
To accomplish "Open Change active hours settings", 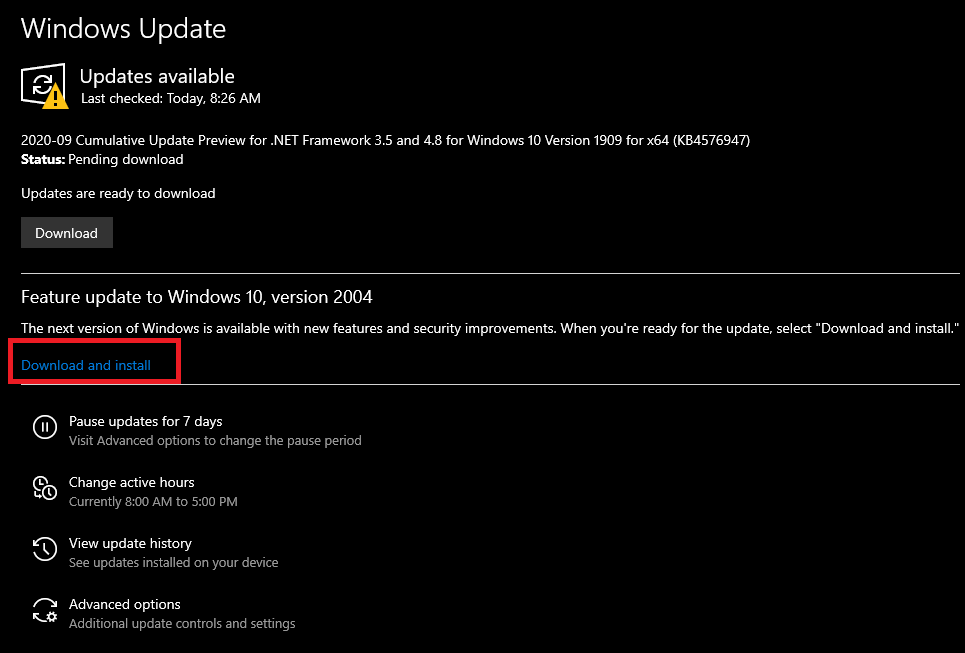I will (x=130, y=482).
